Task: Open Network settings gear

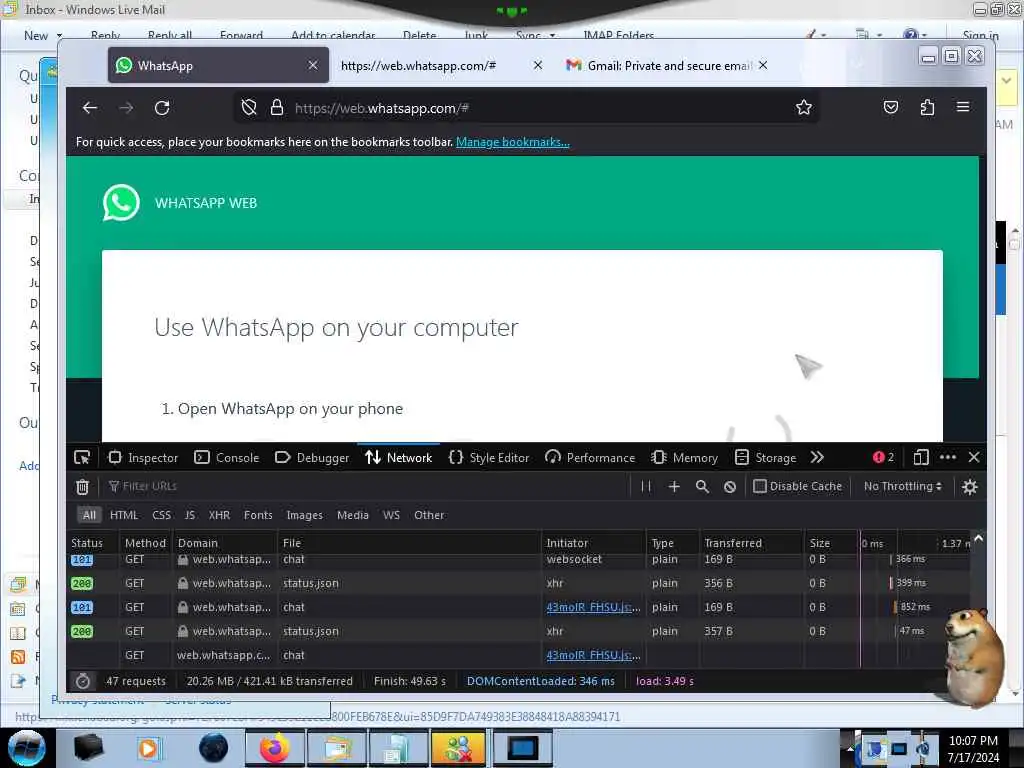Action: [x=970, y=487]
